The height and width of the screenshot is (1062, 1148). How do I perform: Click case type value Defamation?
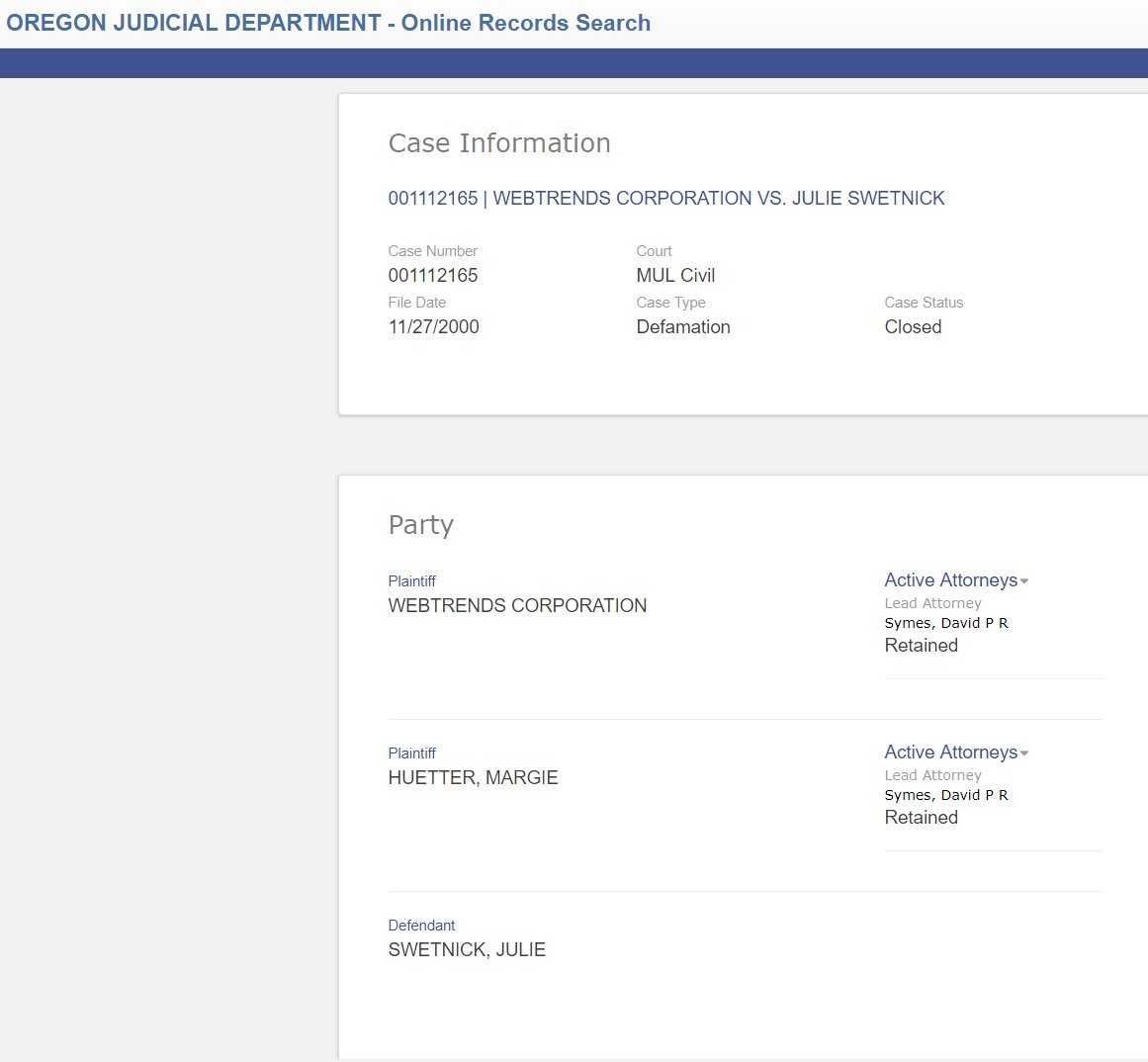click(x=683, y=326)
